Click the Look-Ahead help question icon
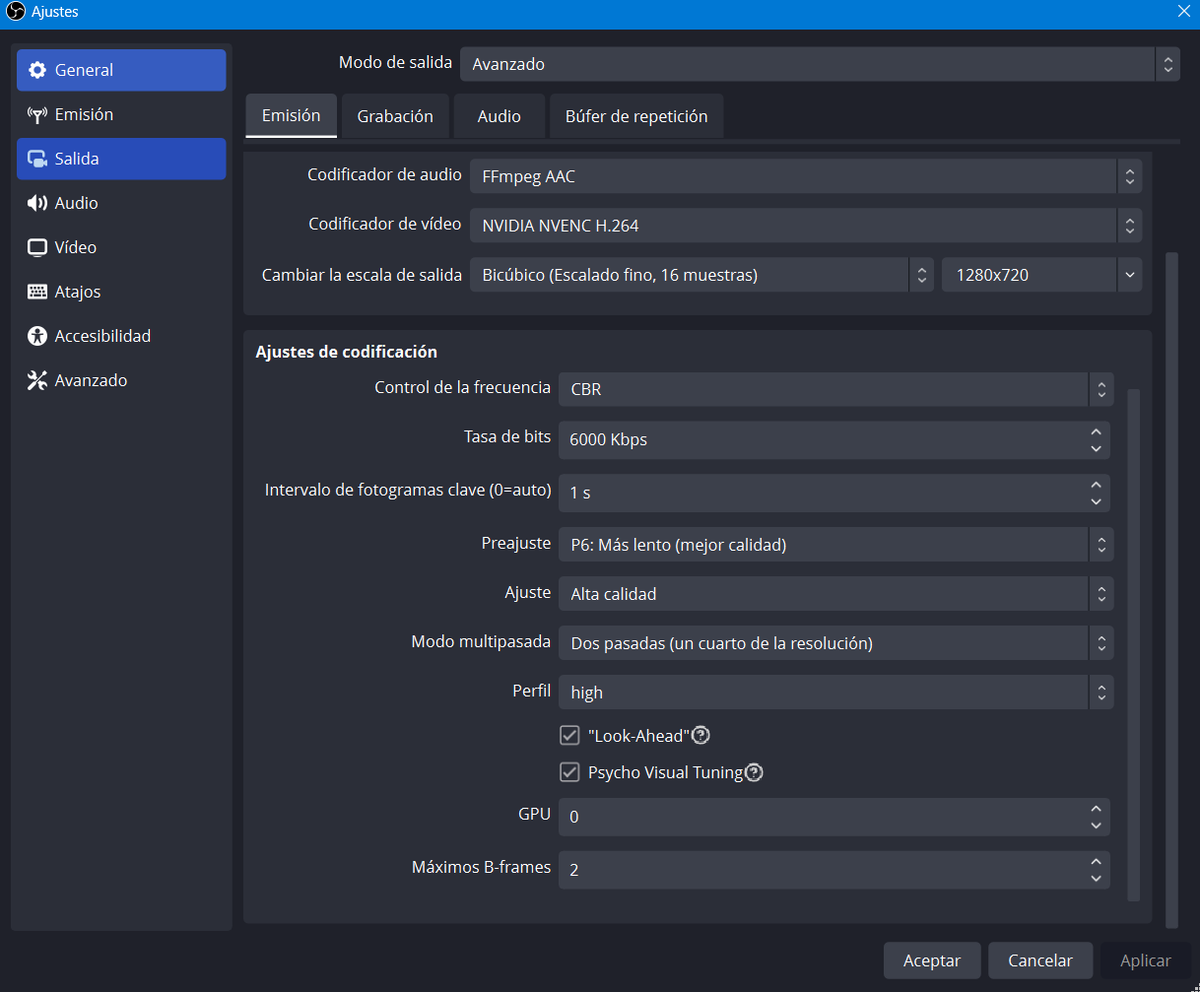The width and height of the screenshot is (1200, 992). pos(701,735)
